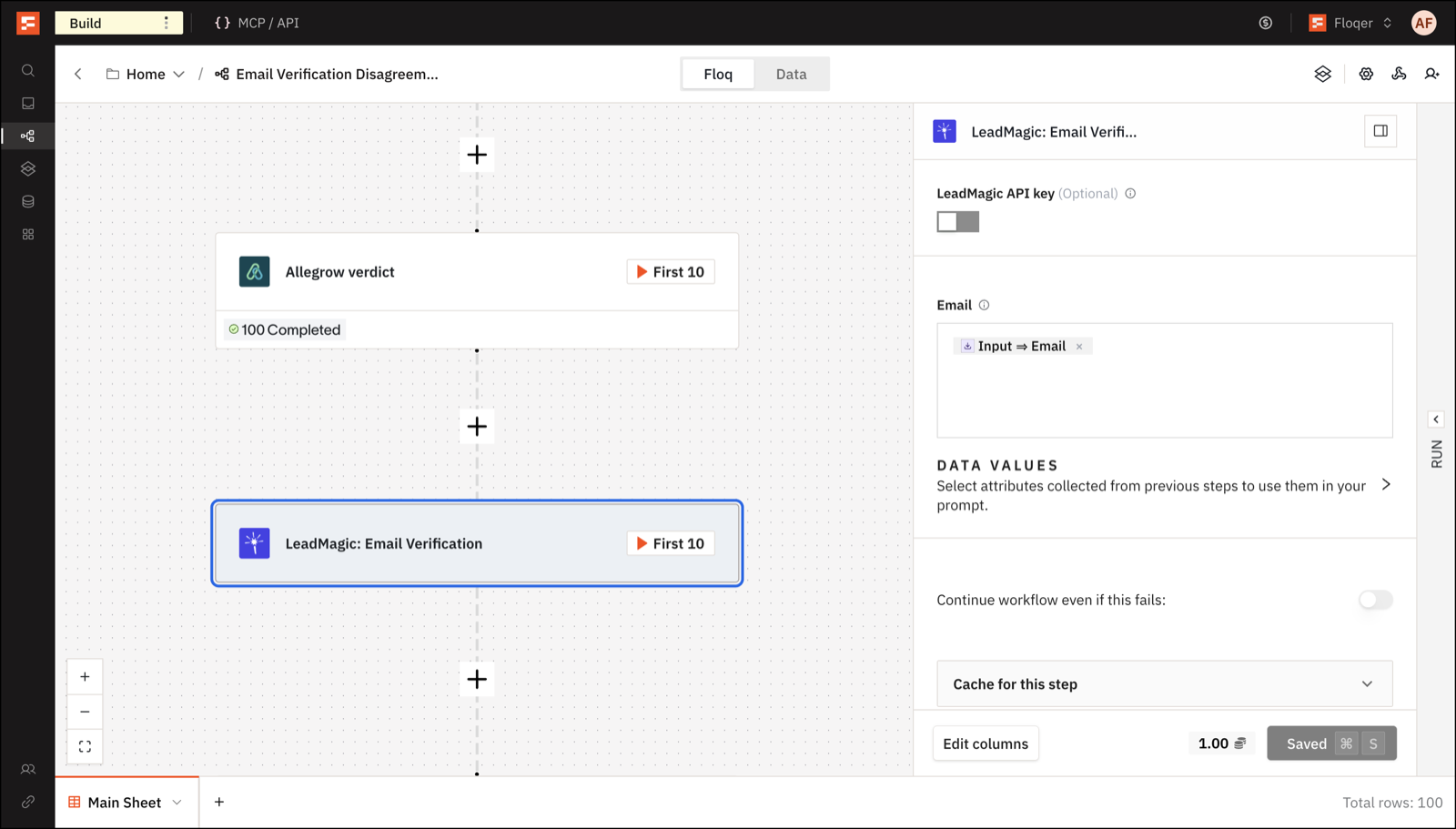Screen dimensions: 1456x829
Task: Enable continue workflow even if this fails
Action: 1375,600
